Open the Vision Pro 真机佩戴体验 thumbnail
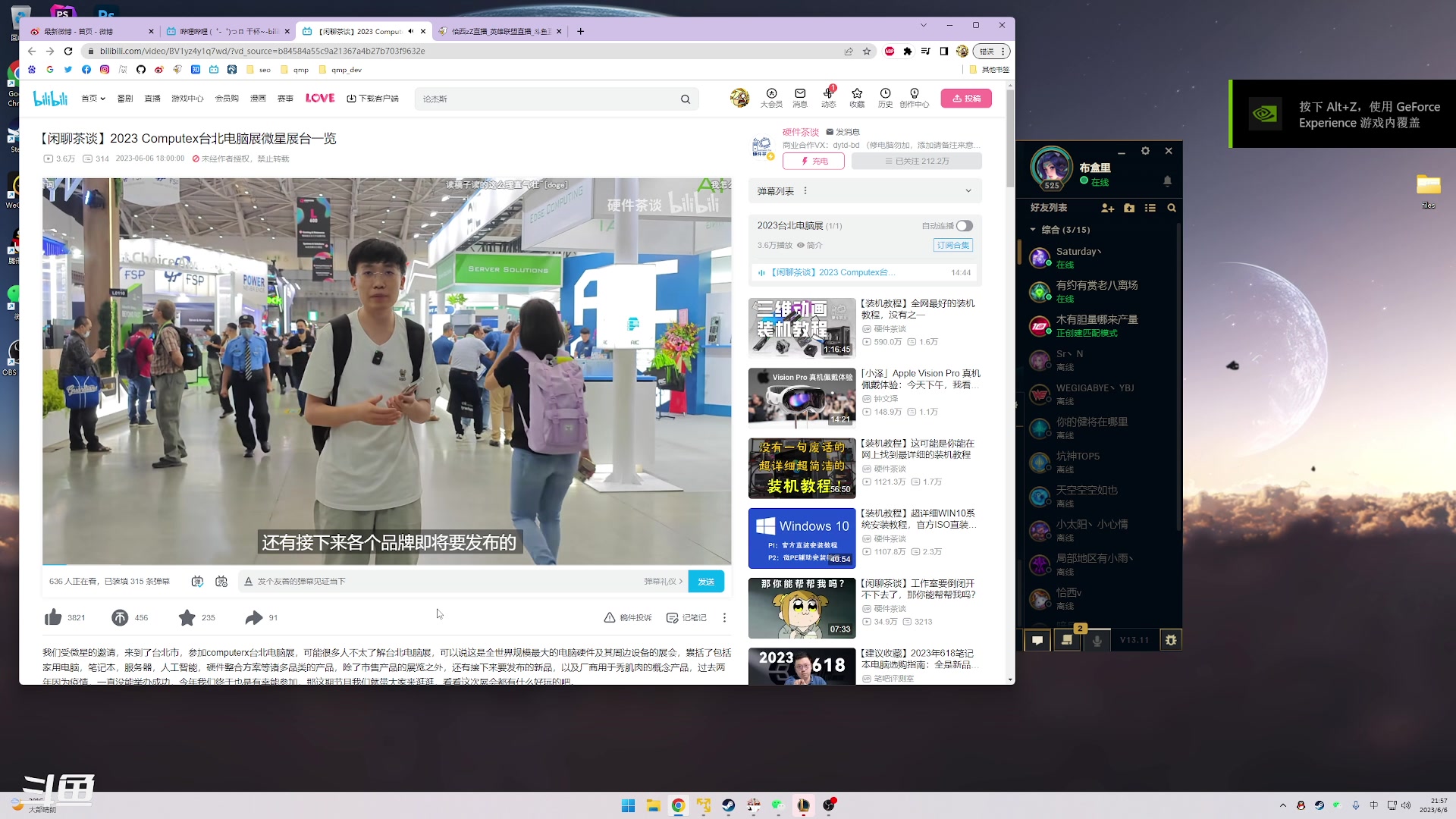The width and height of the screenshot is (1456, 819). click(x=802, y=397)
